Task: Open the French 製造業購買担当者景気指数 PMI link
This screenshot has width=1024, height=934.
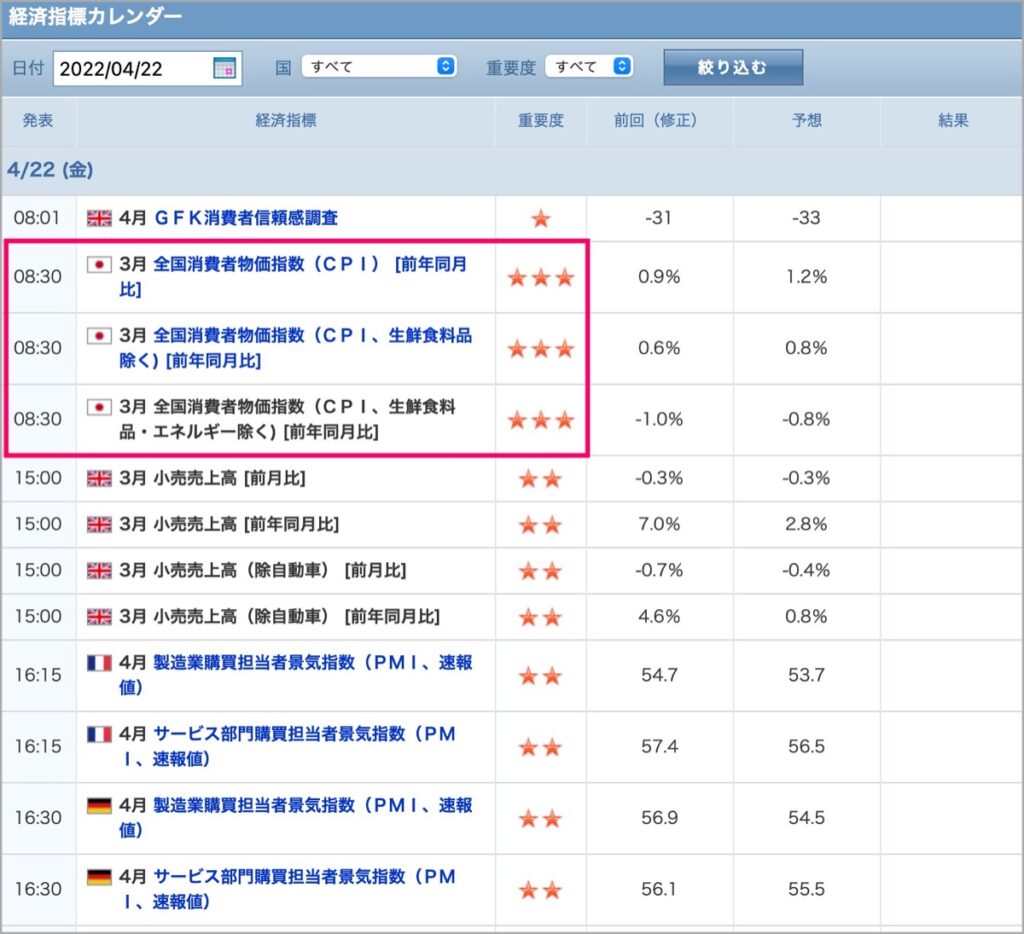Action: click(295, 675)
